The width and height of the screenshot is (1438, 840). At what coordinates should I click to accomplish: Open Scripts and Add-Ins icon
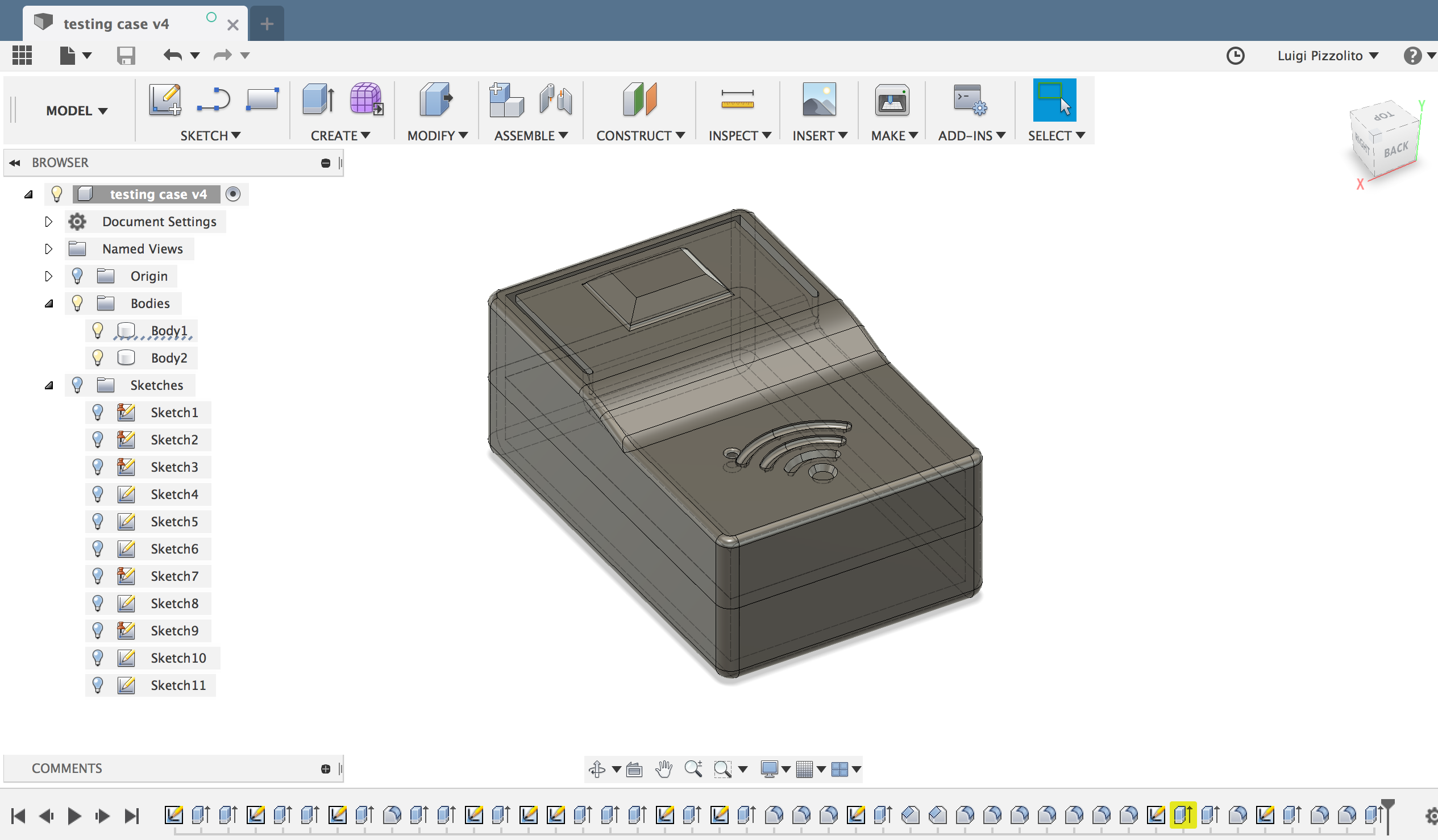point(969,100)
